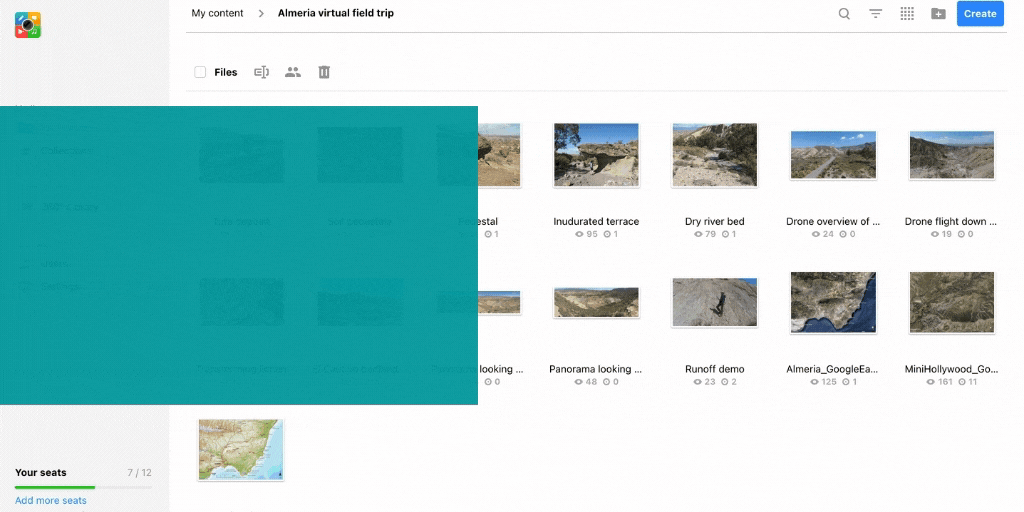
Task: Open the MiniHollywood_Go... thumbnail
Action: (952, 302)
